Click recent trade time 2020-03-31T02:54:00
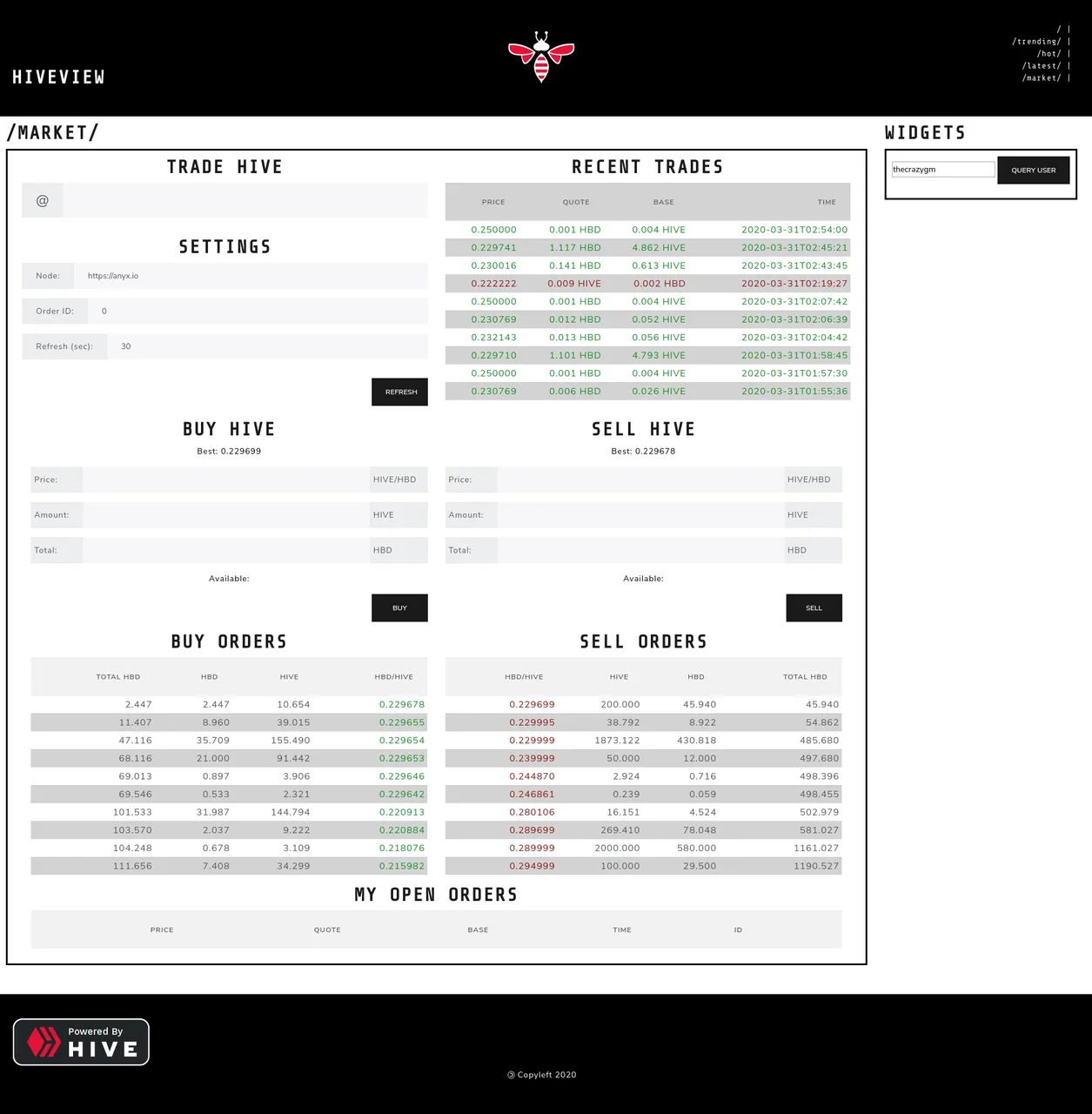This screenshot has height=1114, width=1092. [794, 230]
